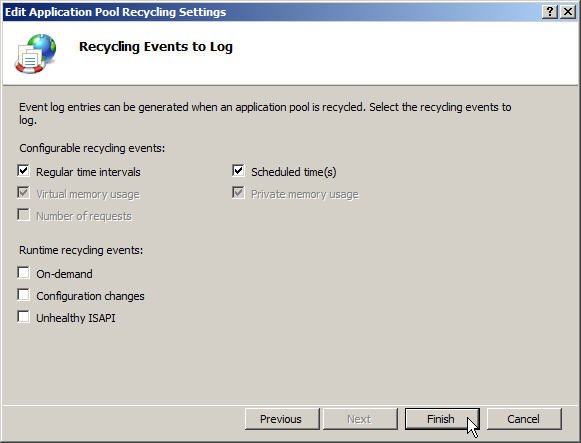Click the Regular time intervals label
This screenshot has width=581, height=443.
click(88, 172)
